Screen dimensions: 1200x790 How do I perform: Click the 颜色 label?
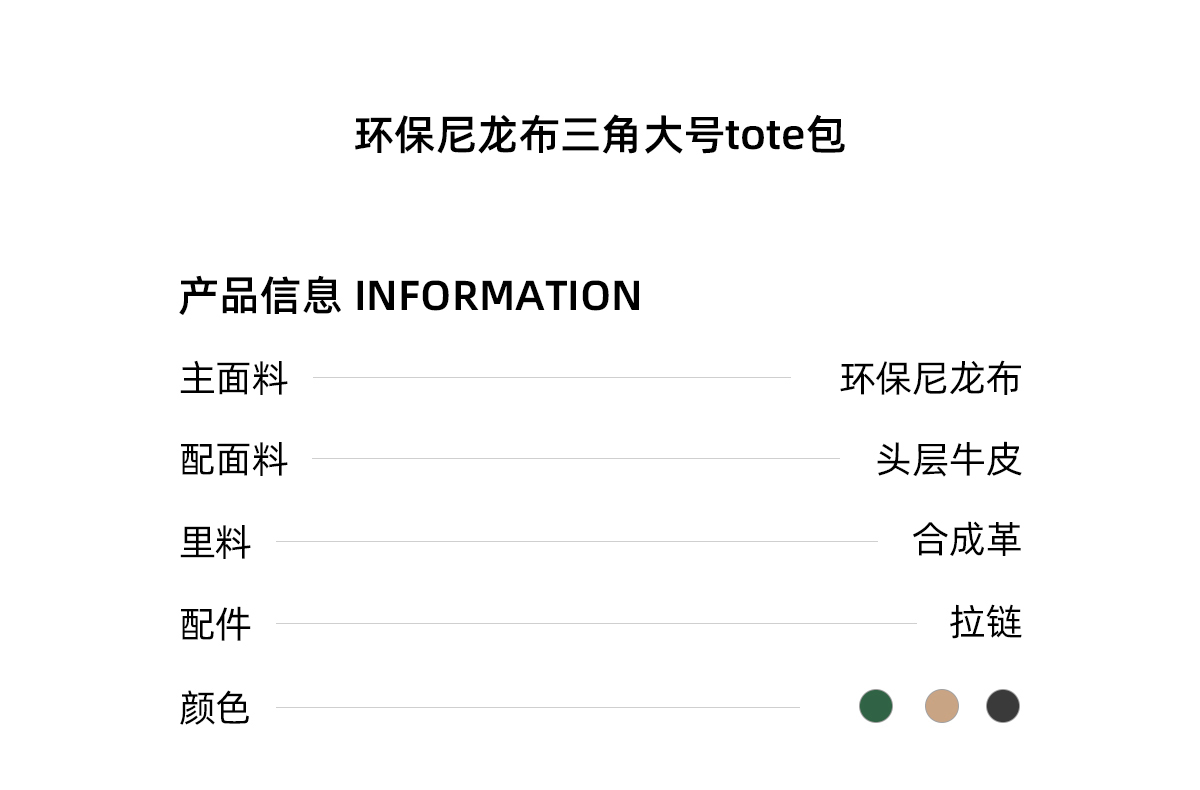215,708
